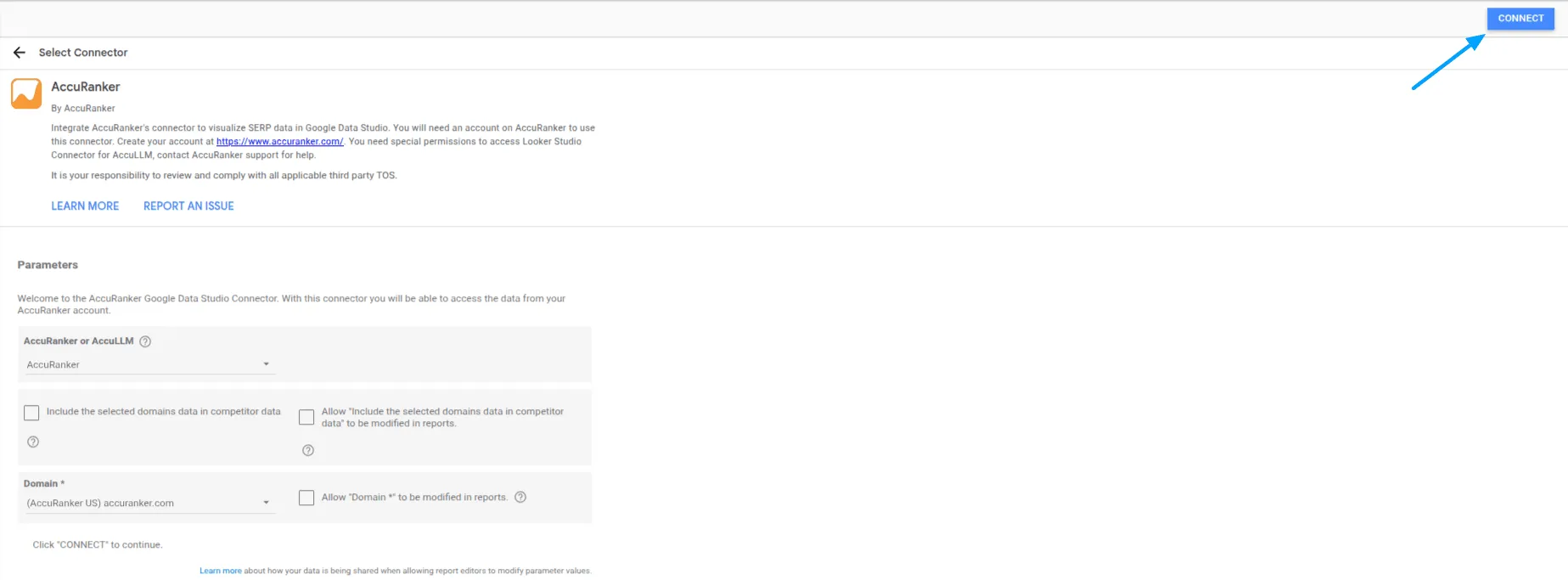The height and width of the screenshot is (580, 1568).
Task: Click the AccuRanker connector title heading
Action: click(x=85, y=87)
